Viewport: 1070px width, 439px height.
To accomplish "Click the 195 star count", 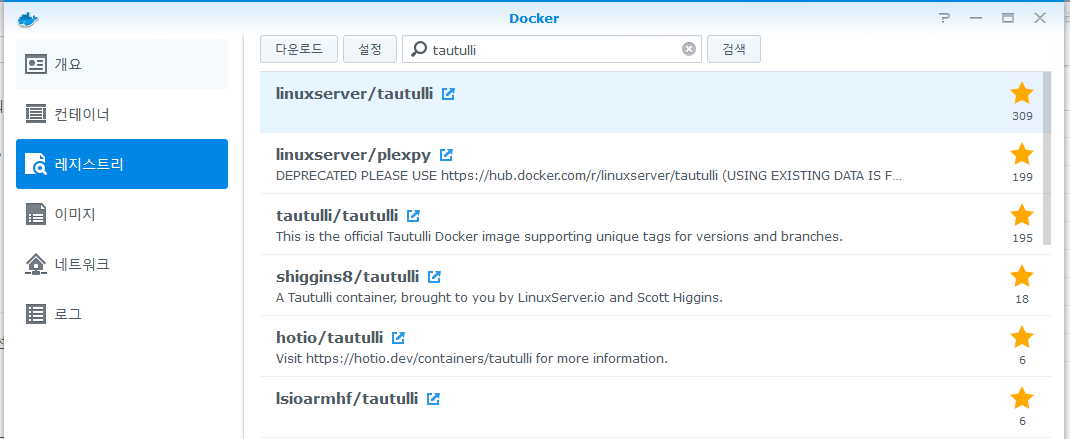I will click(x=1022, y=238).
